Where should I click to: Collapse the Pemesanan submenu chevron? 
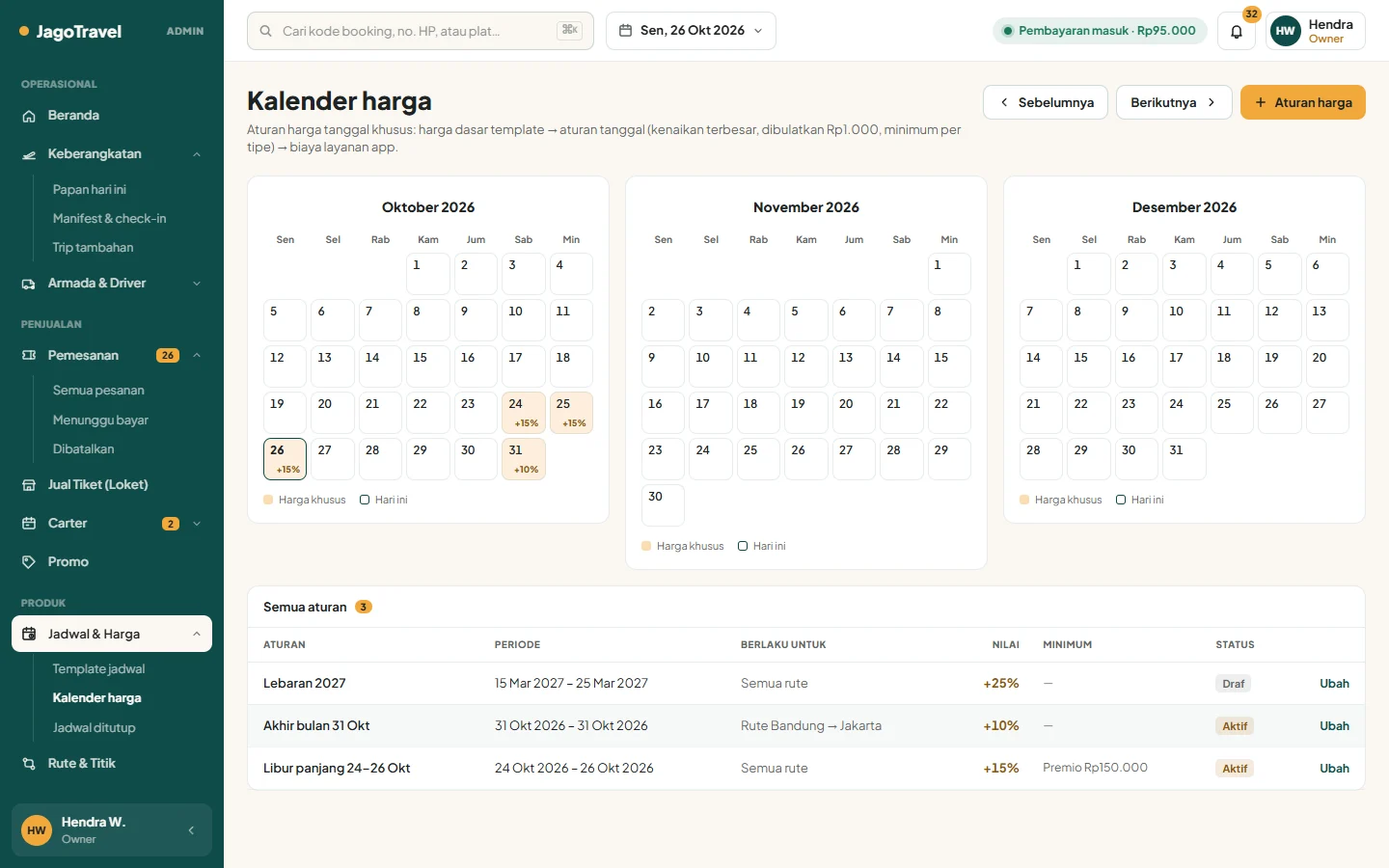pyautogui.click(x=197, y=356)
